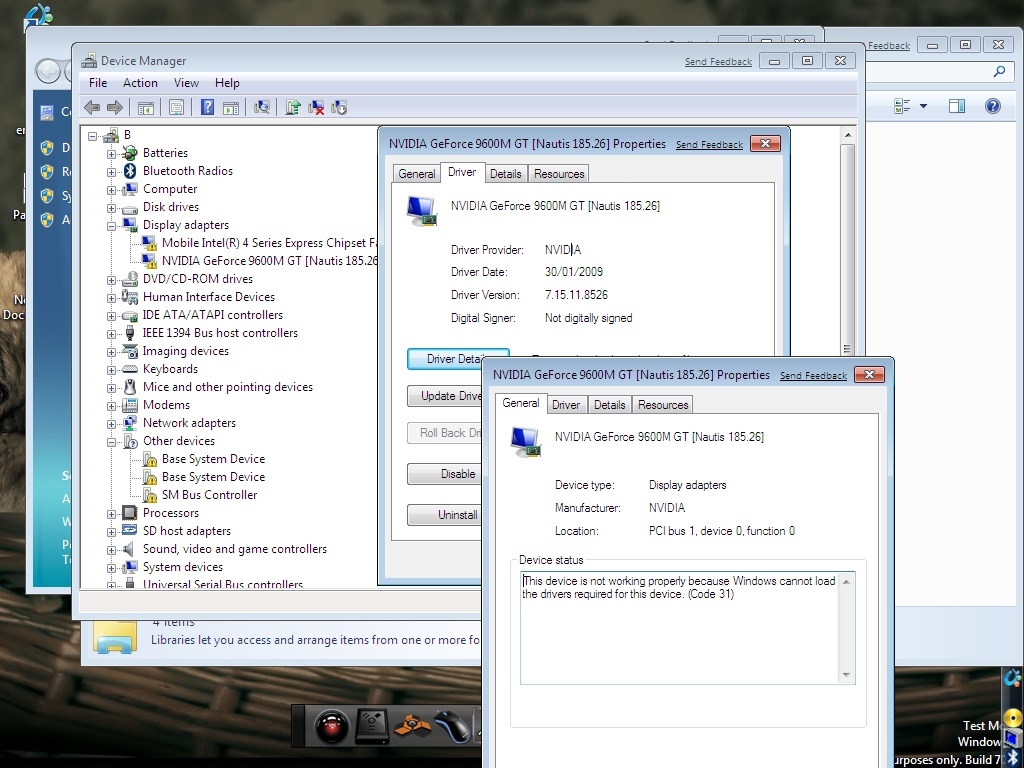Click Send Feedback link in Device Manager title bar

click(x=718, y=61)
